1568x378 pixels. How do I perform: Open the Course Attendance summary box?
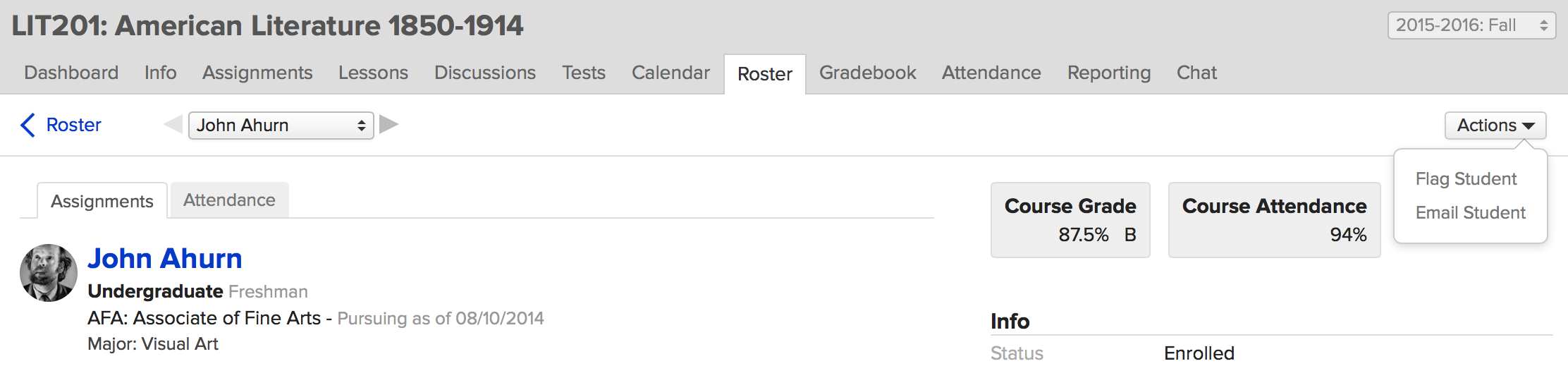pos(1274,220)
